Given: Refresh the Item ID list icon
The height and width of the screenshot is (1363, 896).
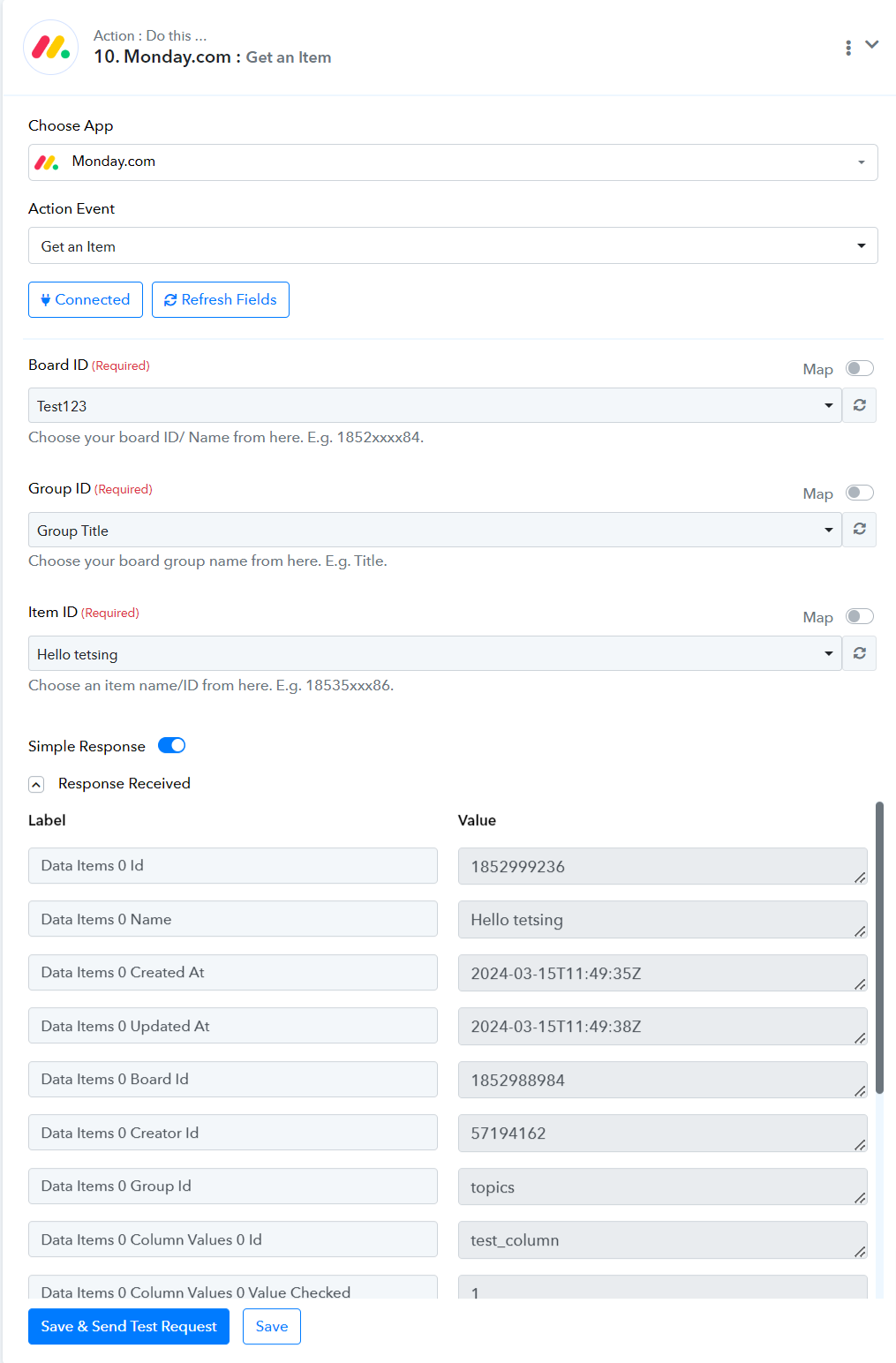Looking at the screenshot, I should tap(860, 653).
